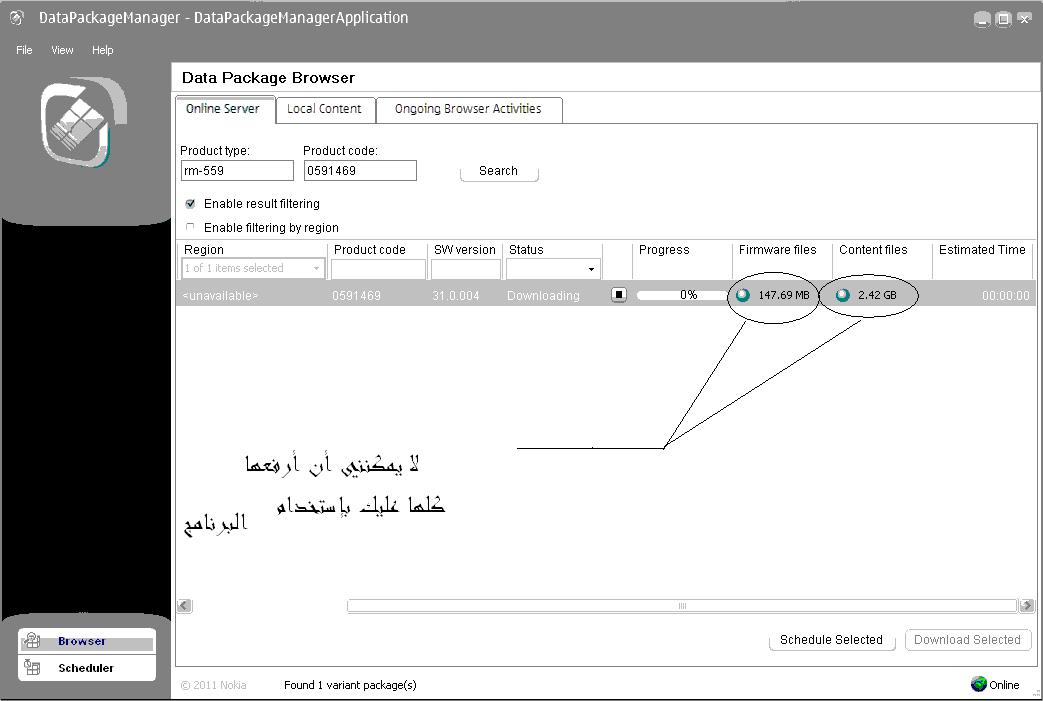Stop the download with the stop icon
The width and height of the screenshot is (1043, 701).
coord(619,295)
